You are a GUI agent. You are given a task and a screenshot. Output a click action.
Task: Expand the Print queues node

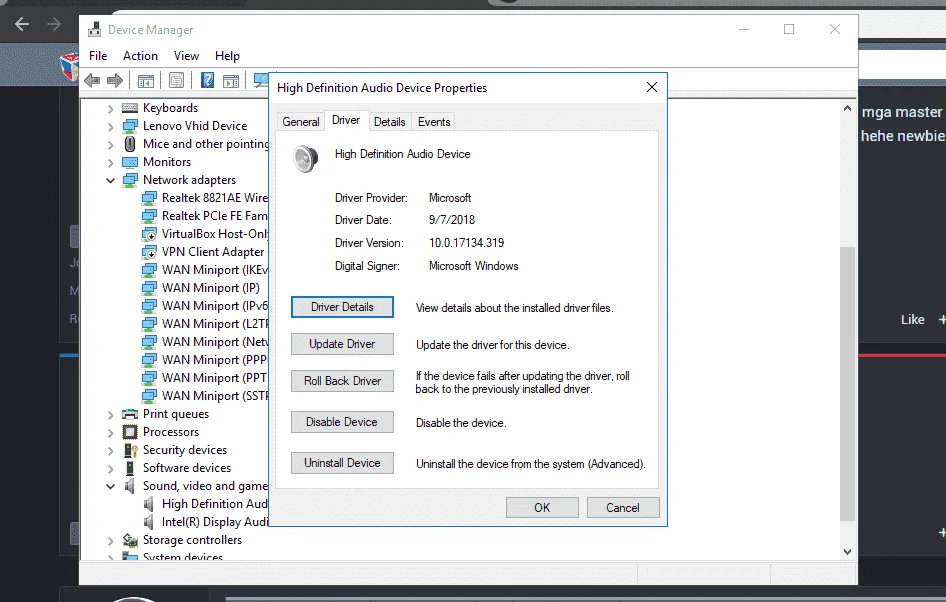pyautogui.click(x=110, y=415)
